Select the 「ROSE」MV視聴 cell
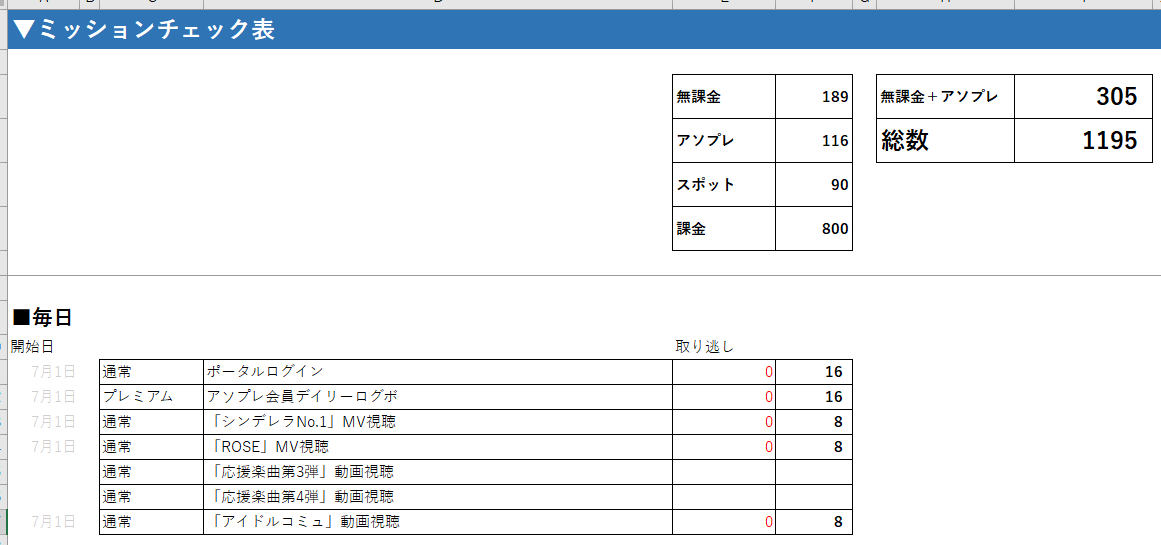 [x=438, y=447]
